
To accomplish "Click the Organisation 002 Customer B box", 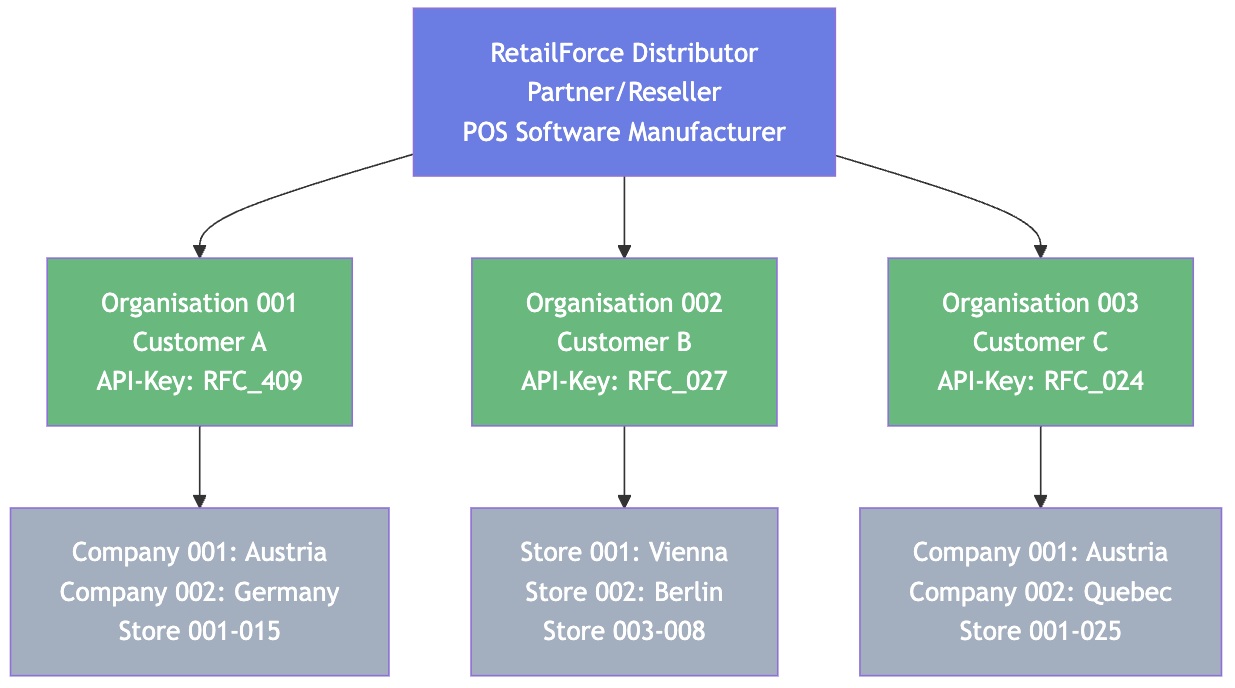I will [x=623, y=341].
